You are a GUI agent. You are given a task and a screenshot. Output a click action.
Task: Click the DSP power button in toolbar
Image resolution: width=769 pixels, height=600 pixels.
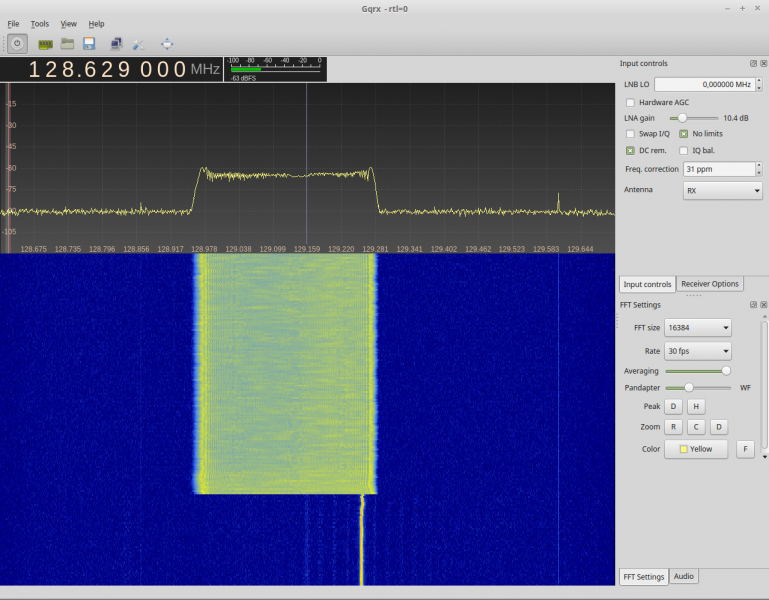tap(18, 43)
